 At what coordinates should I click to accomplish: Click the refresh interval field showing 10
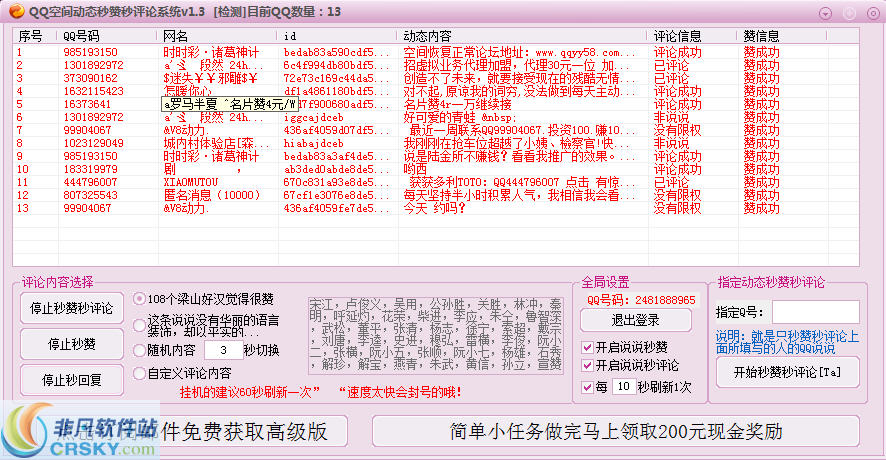pos(623,387)
